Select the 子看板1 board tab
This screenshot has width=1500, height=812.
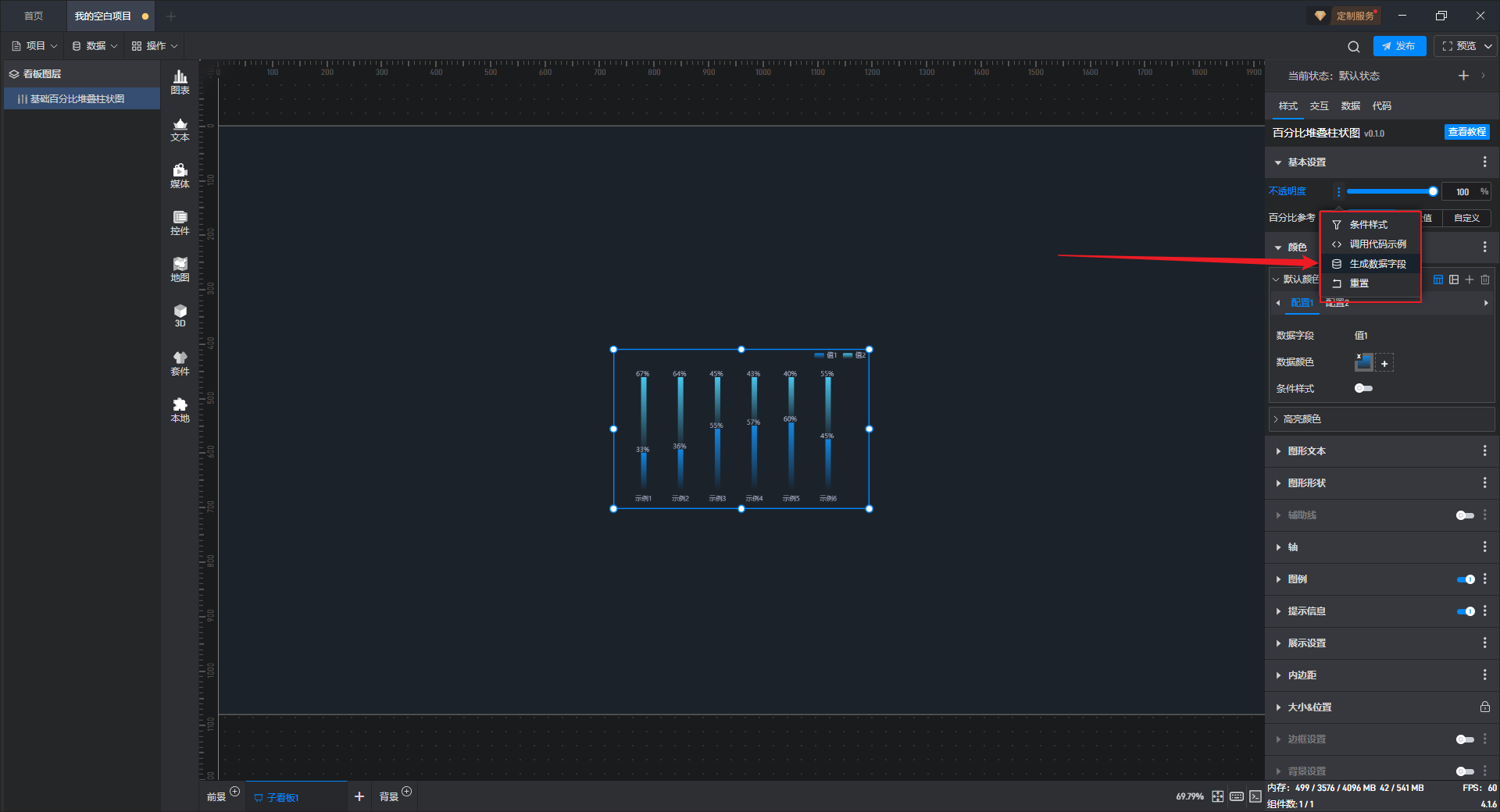(296, 797)
